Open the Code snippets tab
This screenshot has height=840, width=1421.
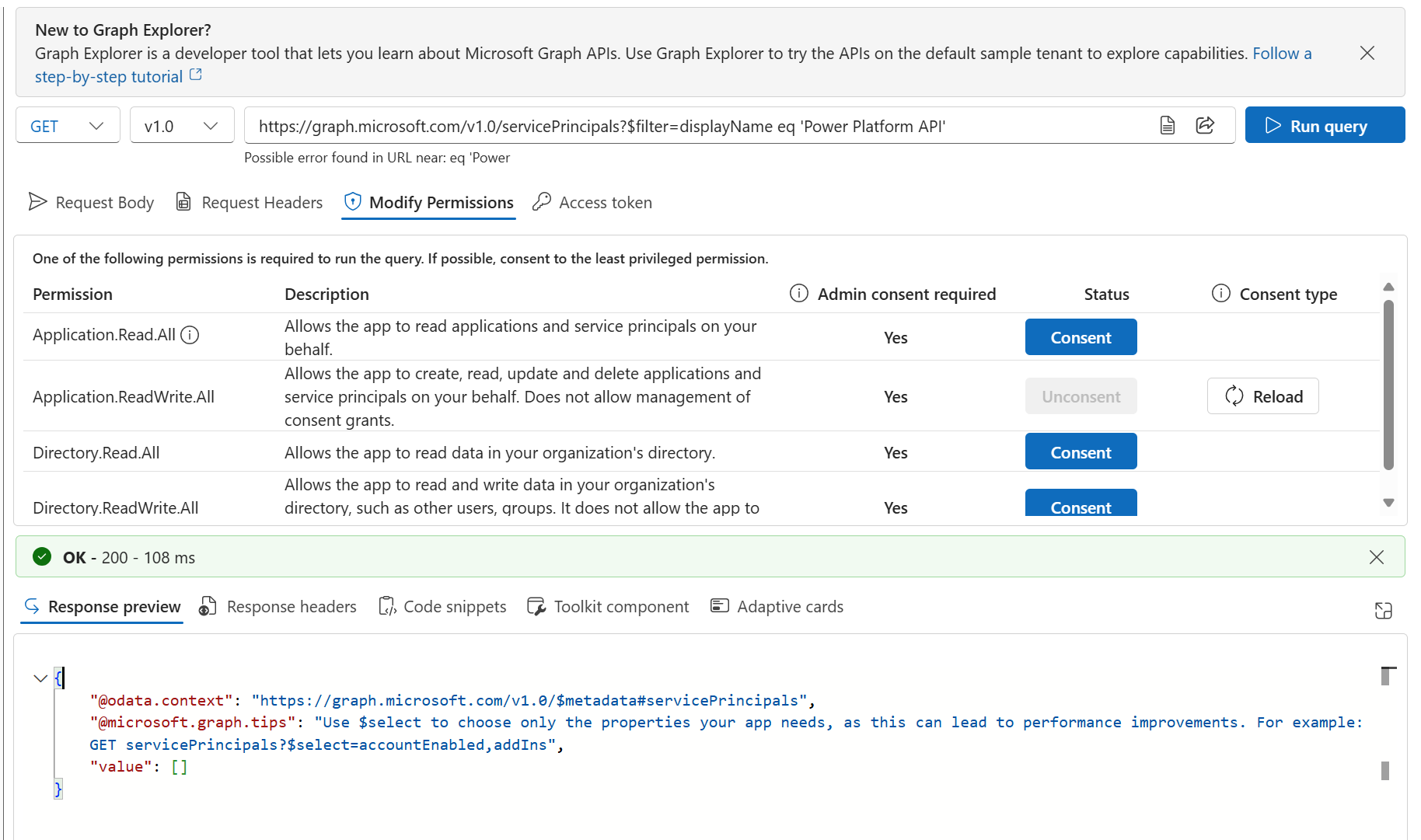click(x=442, y=606)
